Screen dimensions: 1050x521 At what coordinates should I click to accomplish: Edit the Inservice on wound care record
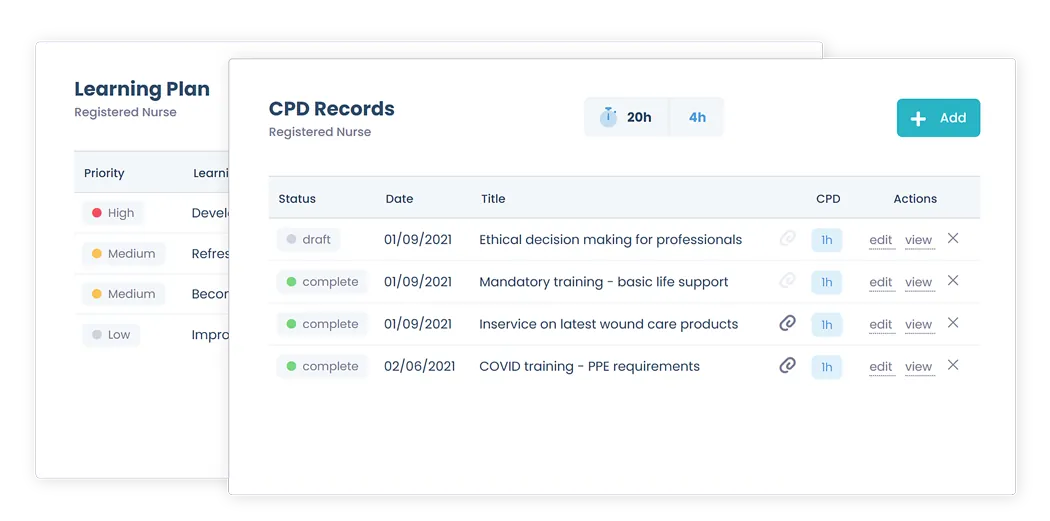pos(881,325)
